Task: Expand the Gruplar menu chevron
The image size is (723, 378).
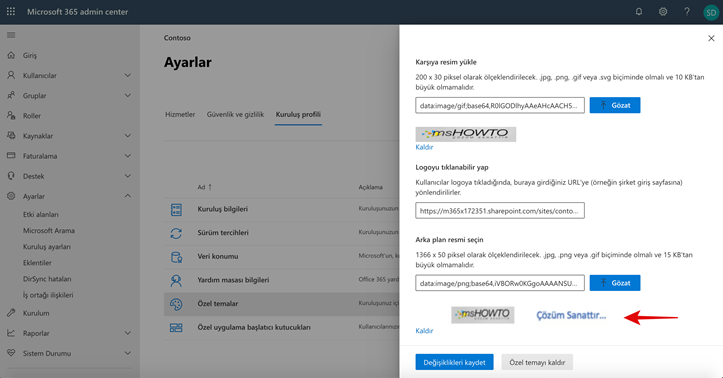Action: click(128, 95)
